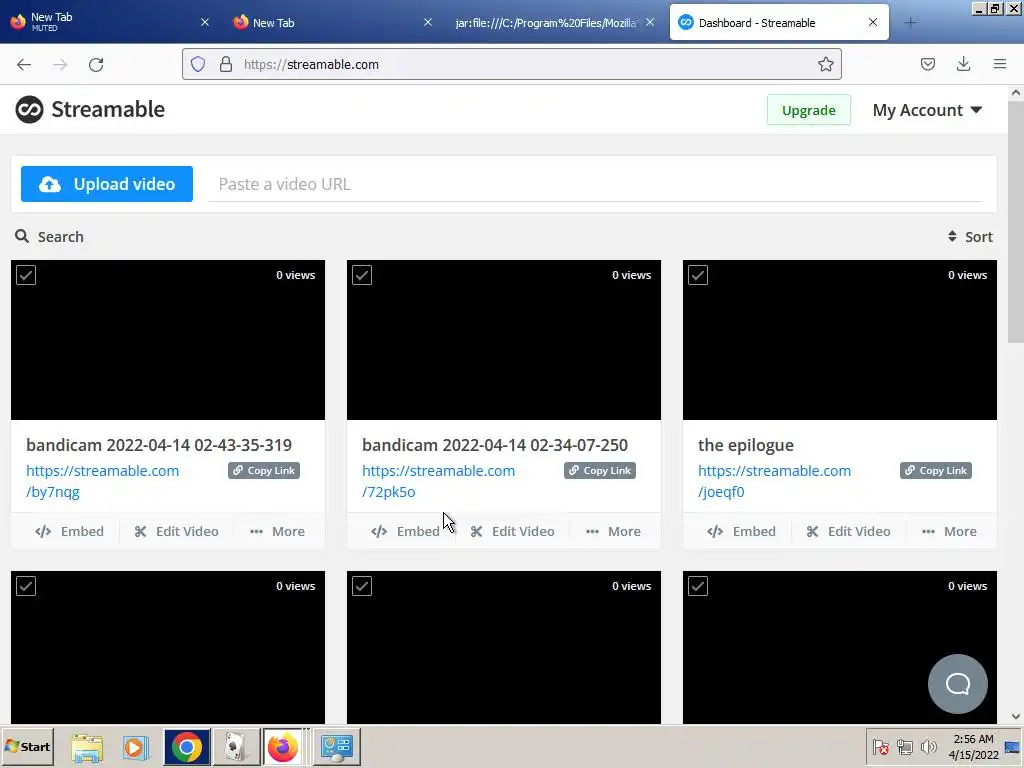Image resolution: width=1024 pixels, height=768 pixels.
Task: Click the Upload video button
Action: coord(106,184)
